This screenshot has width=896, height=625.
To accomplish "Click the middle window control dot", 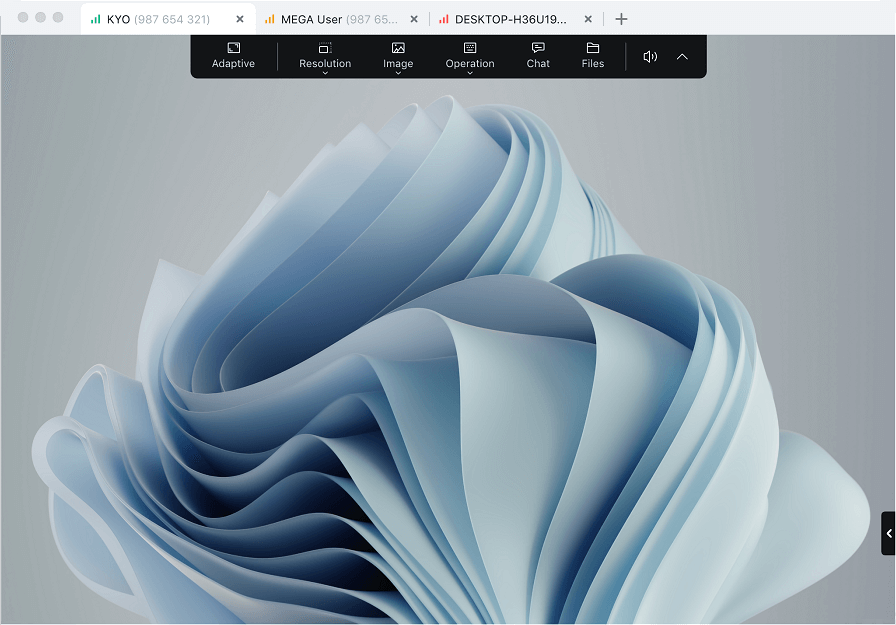I will pos(41,17).
